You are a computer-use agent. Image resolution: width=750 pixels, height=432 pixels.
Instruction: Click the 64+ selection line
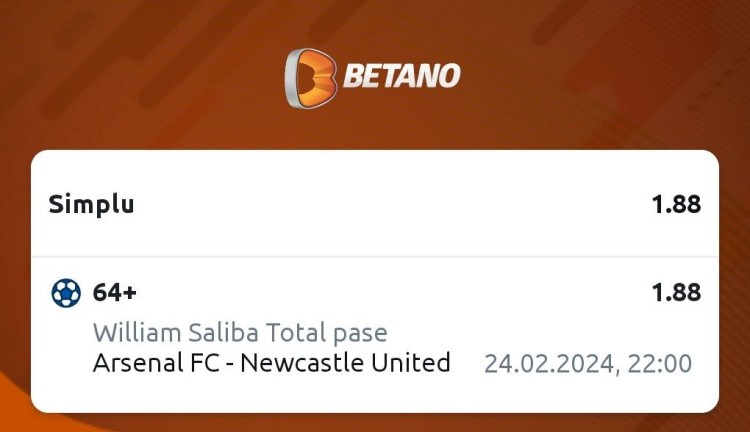click(x=115, y=293)
